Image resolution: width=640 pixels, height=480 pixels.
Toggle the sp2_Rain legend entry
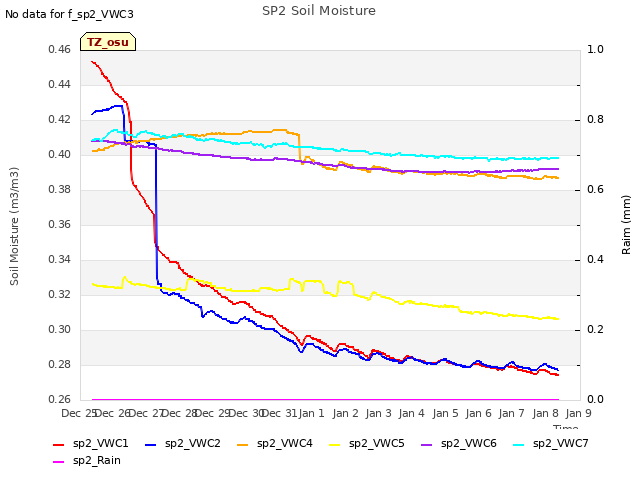(x=87, y=460)
